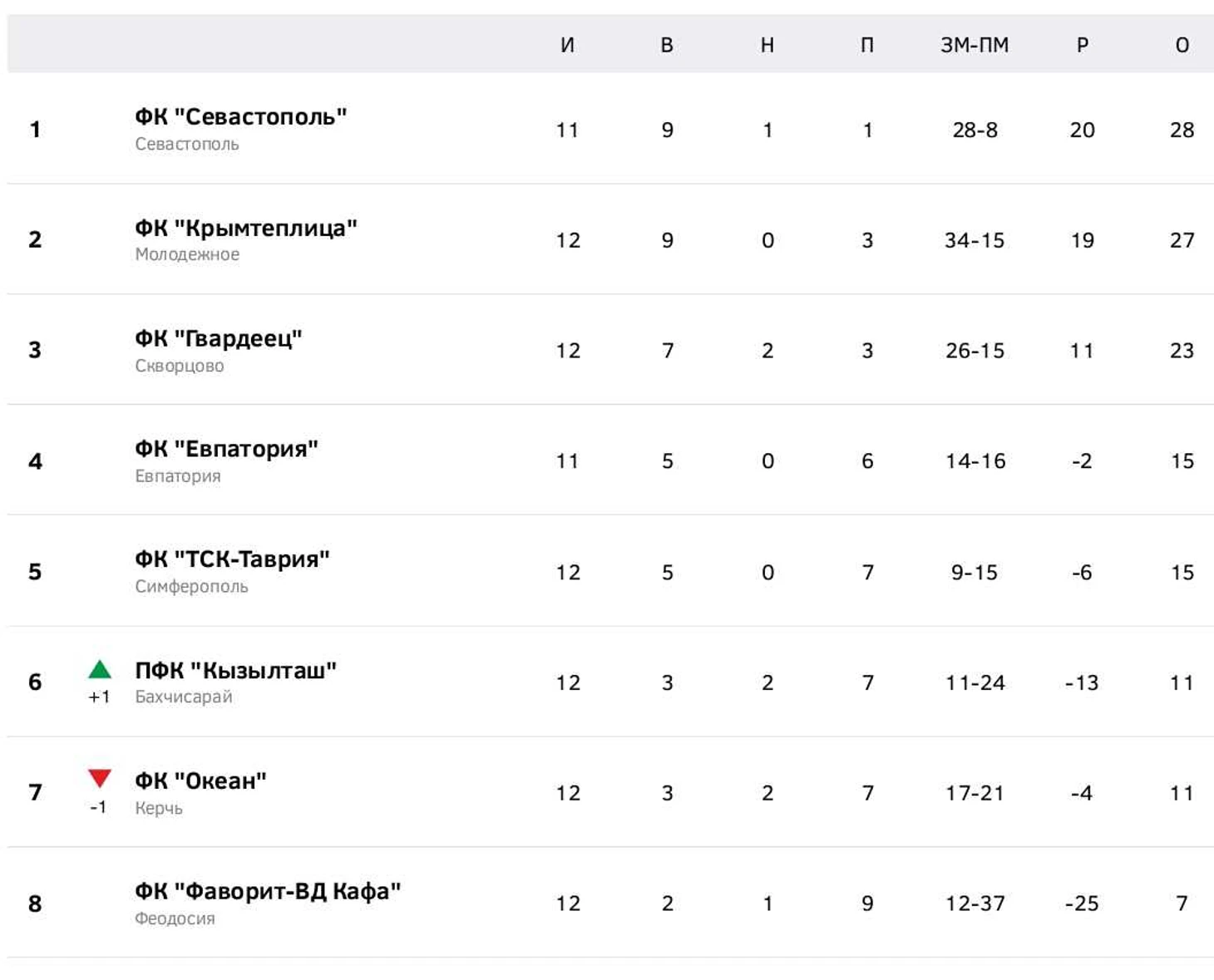Click the "В" wins column header

coord(667,45)
